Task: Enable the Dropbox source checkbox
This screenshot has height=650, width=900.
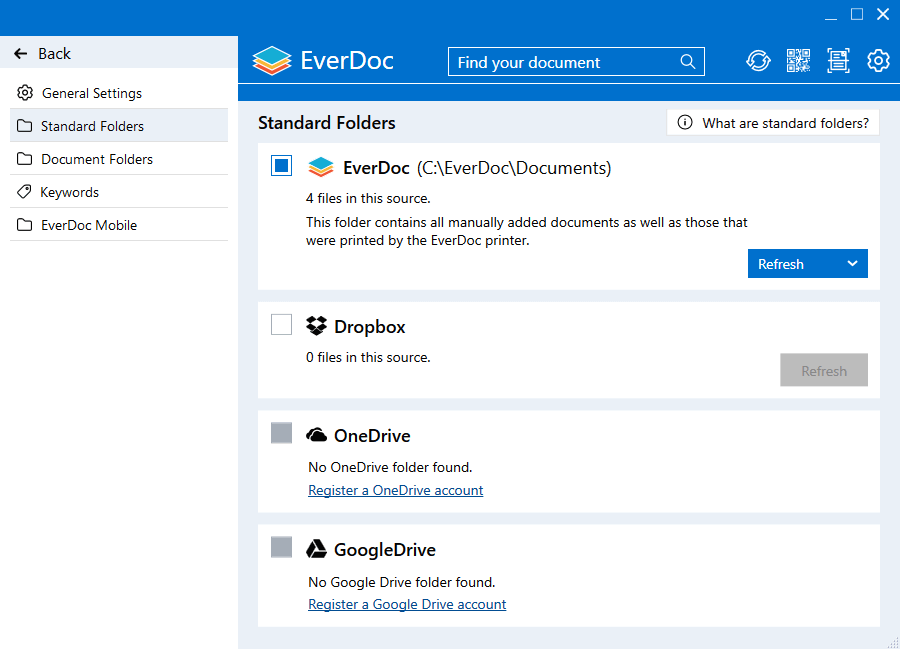Action: pos(281,324)
